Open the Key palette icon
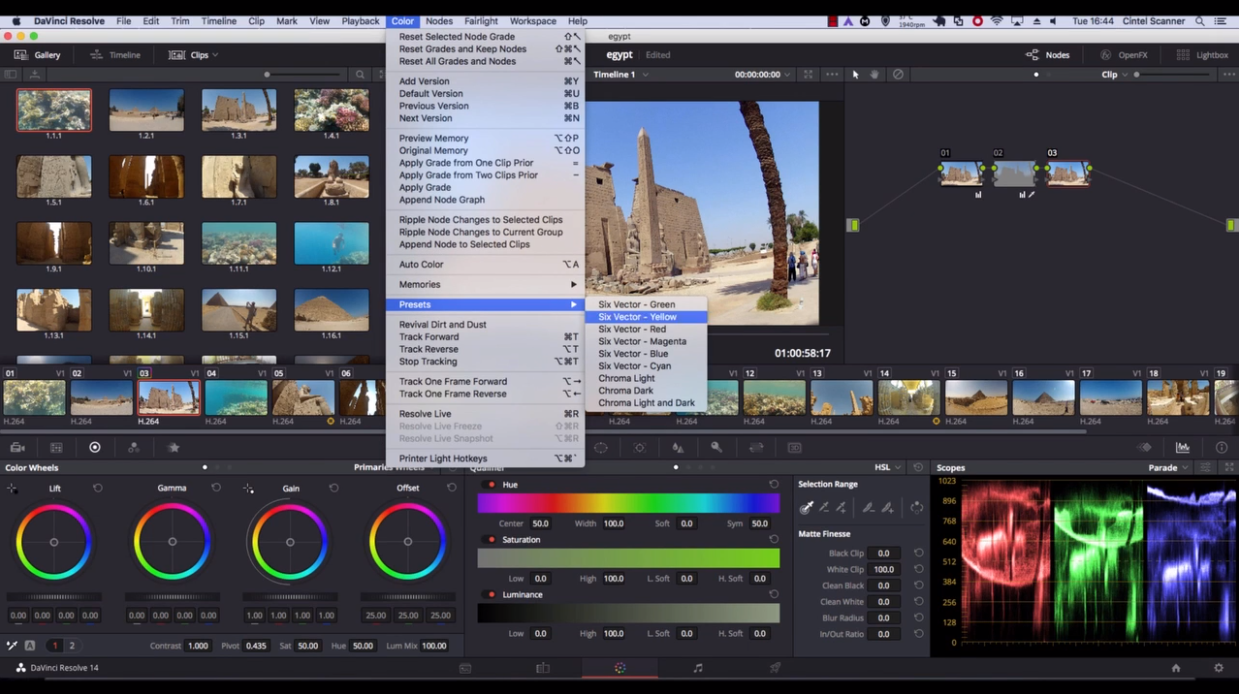This screenshot has width=1239, height=694. click(716, 448)
